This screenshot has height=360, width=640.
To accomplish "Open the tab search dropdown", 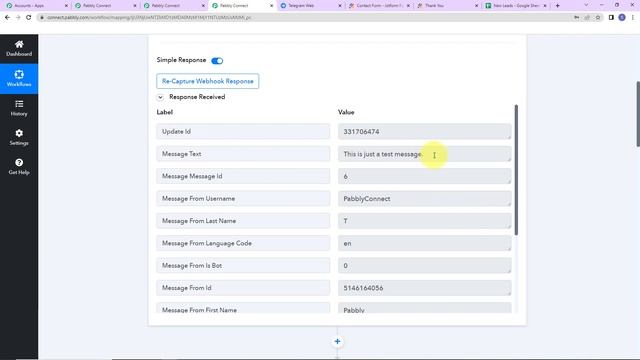I will coord(586,5).
